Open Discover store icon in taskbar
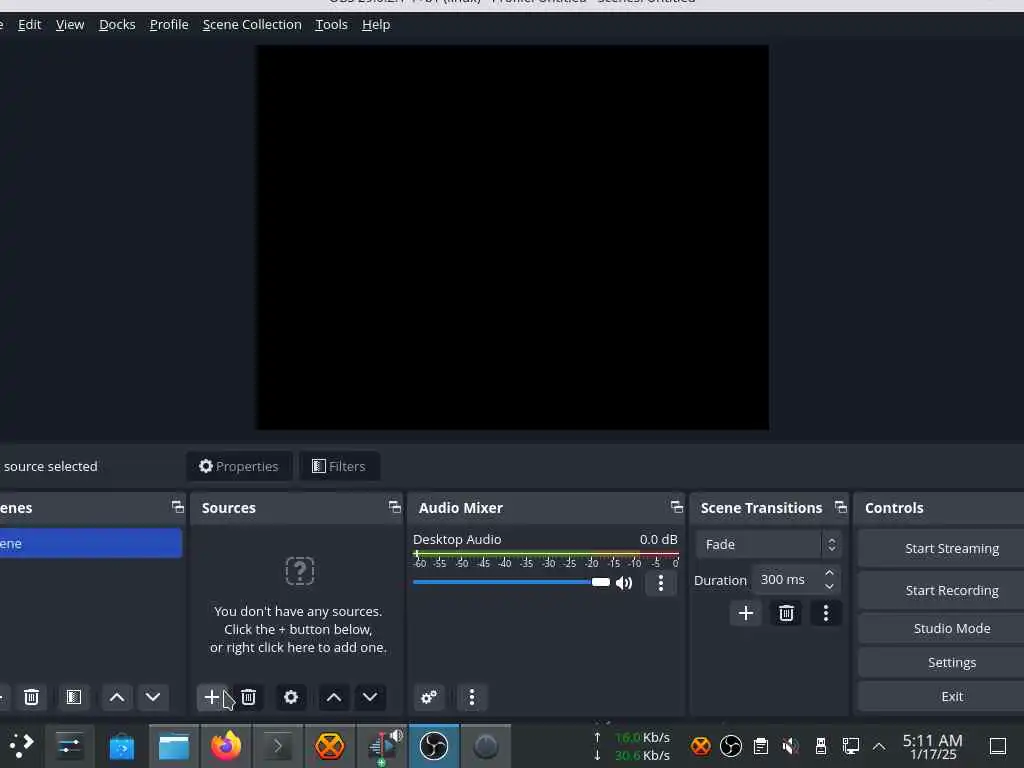 point(121,745)
